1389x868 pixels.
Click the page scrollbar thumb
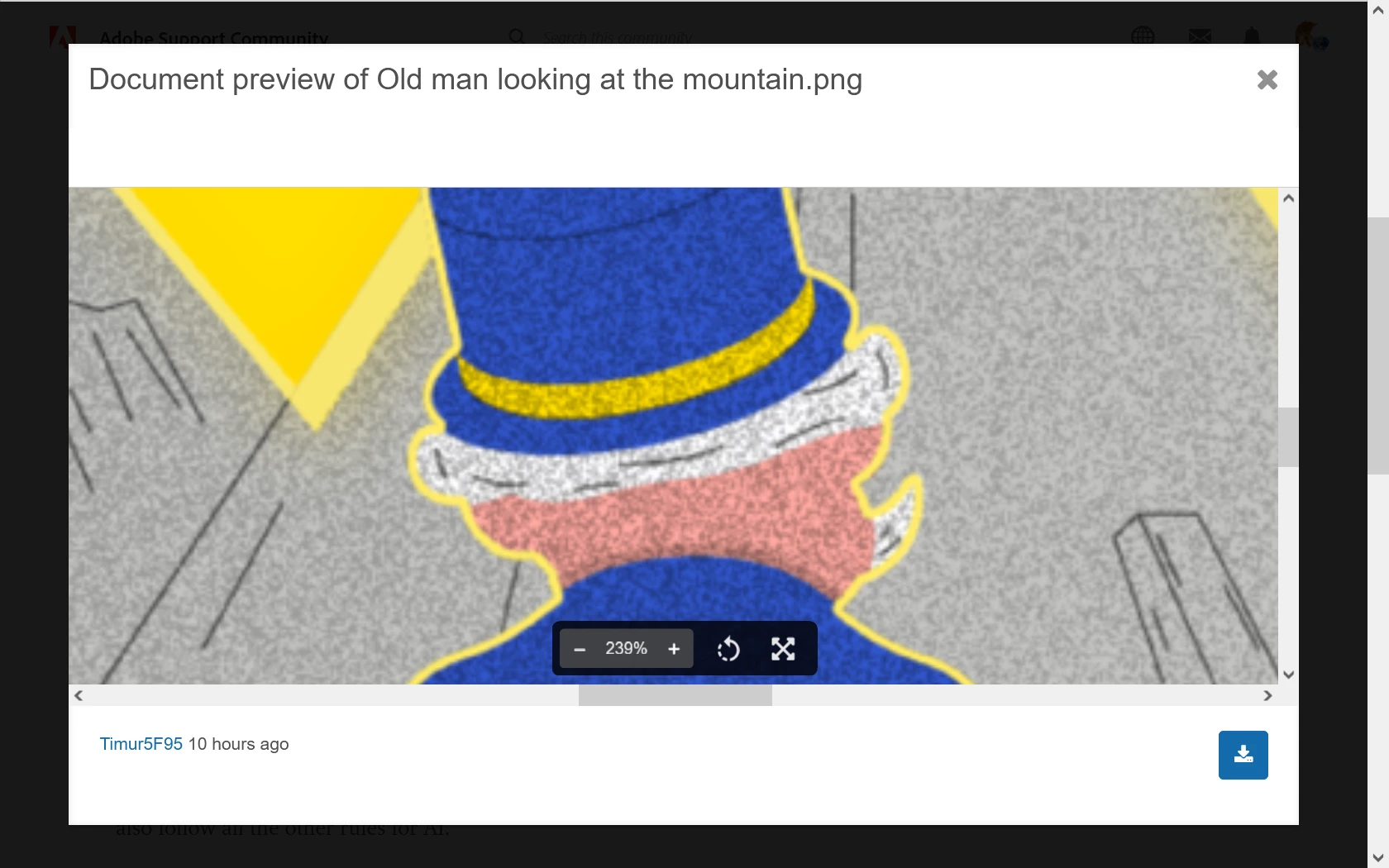[x=1378, y=346]
